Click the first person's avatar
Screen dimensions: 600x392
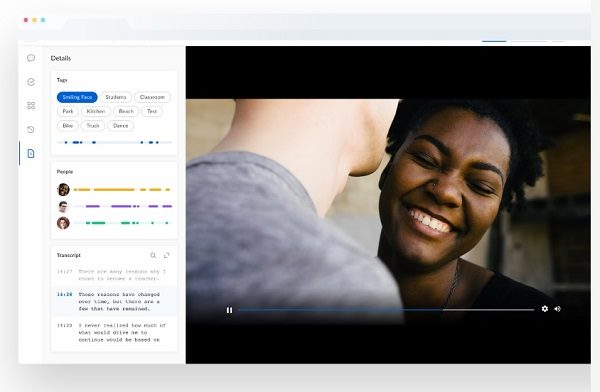(x=63, y=189)
